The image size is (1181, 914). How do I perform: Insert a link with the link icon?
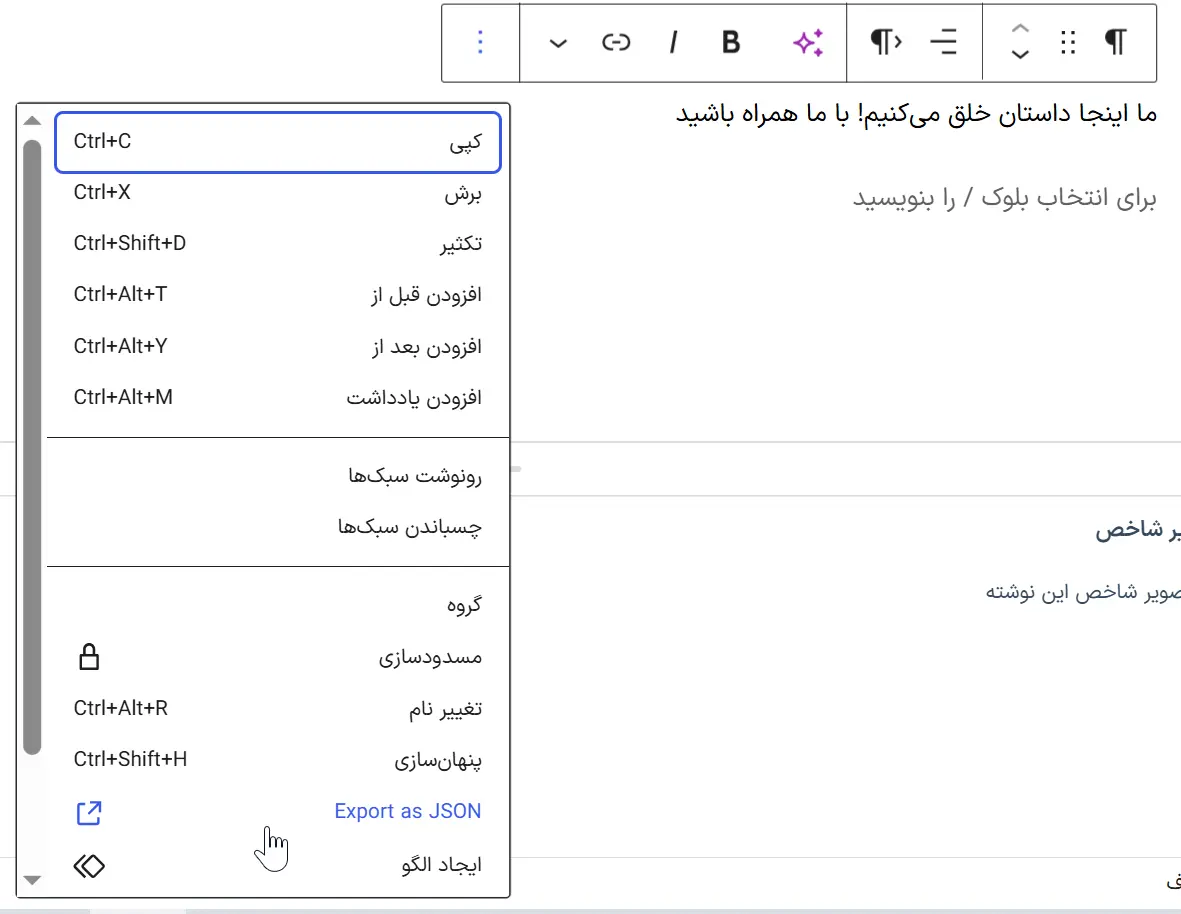[x=615, y=43]
